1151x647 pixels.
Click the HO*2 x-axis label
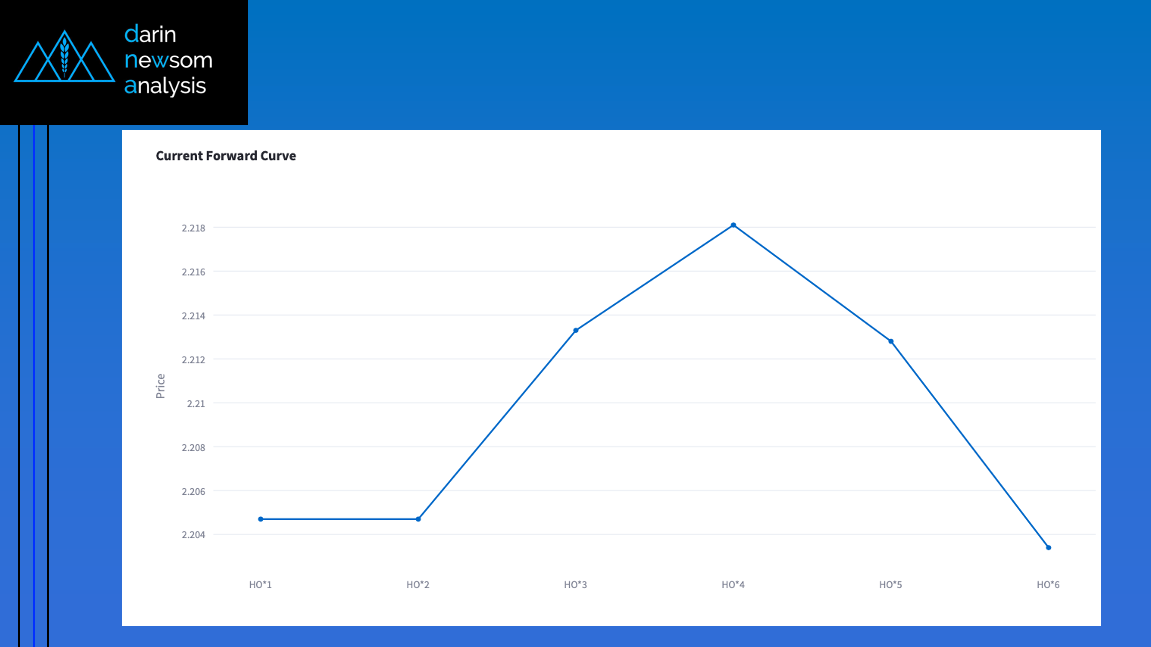(x=418, y=584)
